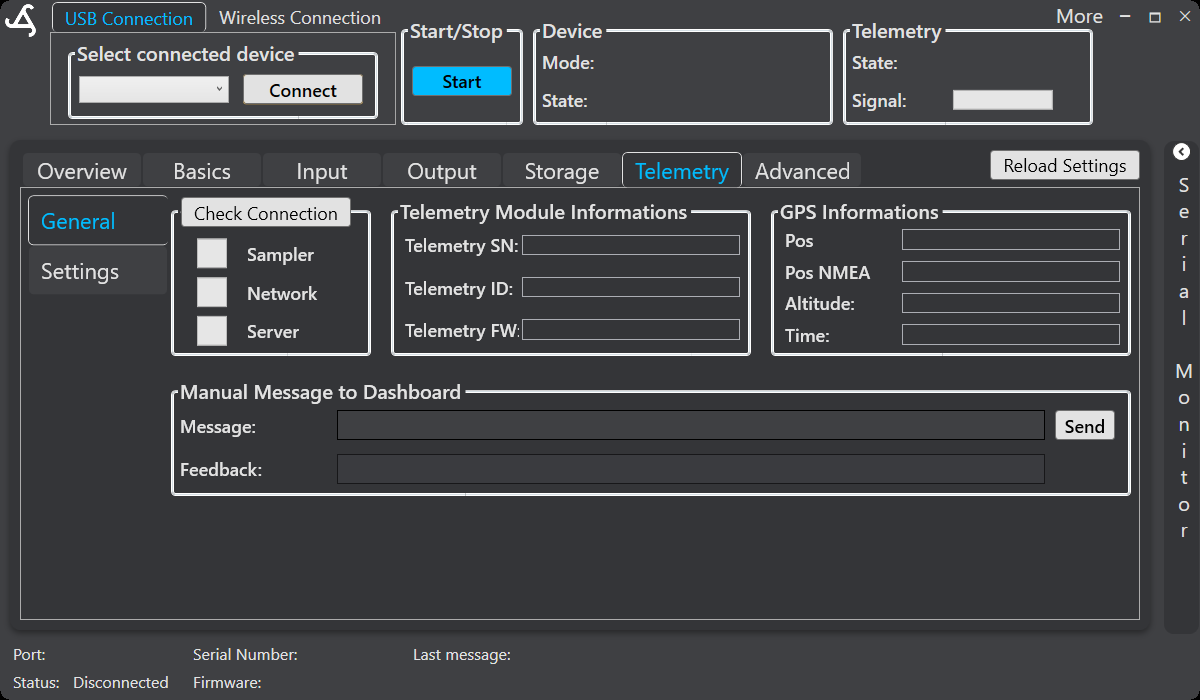This screenshot has width=1200, height=700.
Task: Open the Advanced tab
Action: (802, 171)
